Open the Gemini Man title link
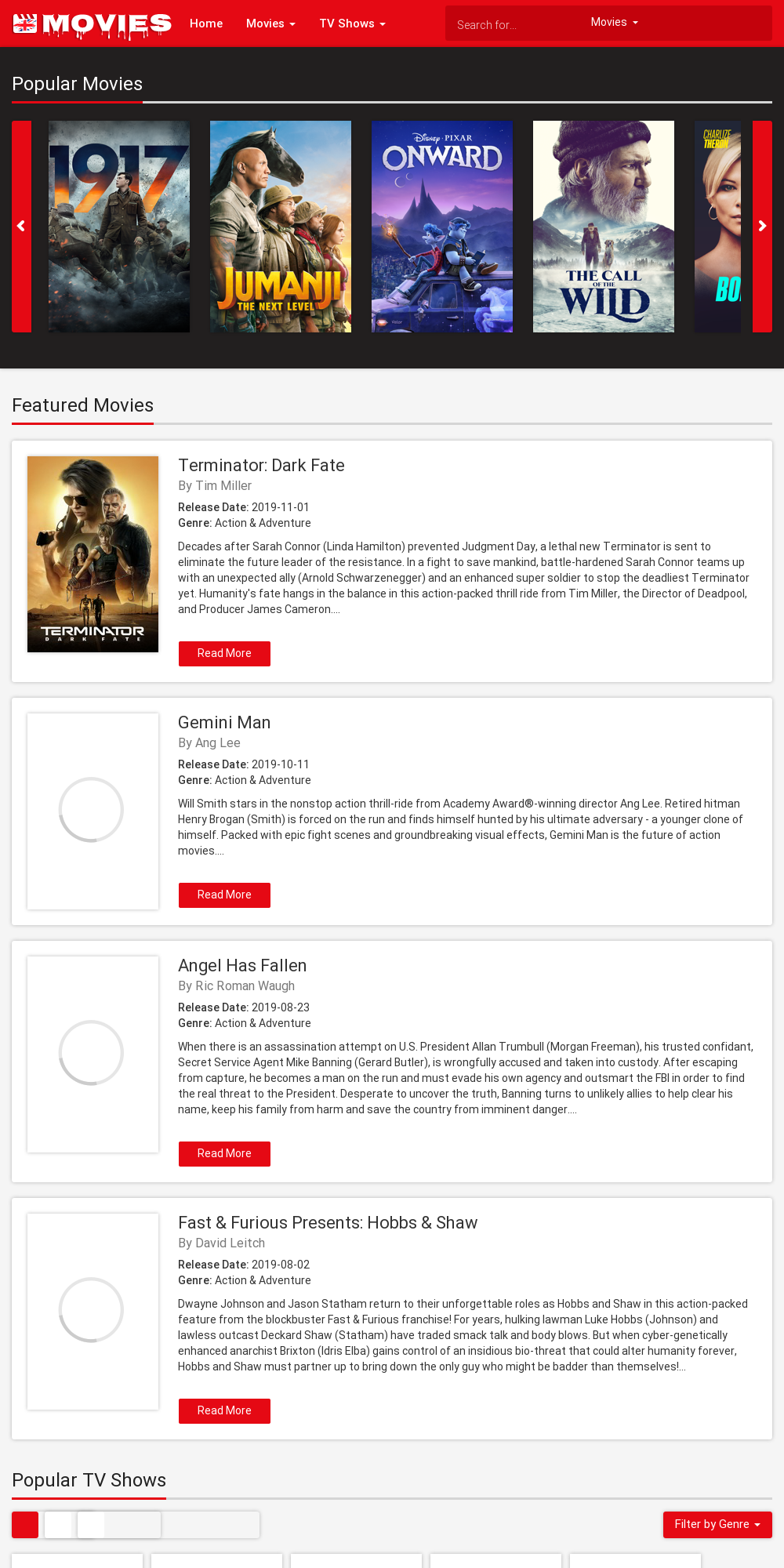This screenshot has height=1568, width=784. (224, 722)
